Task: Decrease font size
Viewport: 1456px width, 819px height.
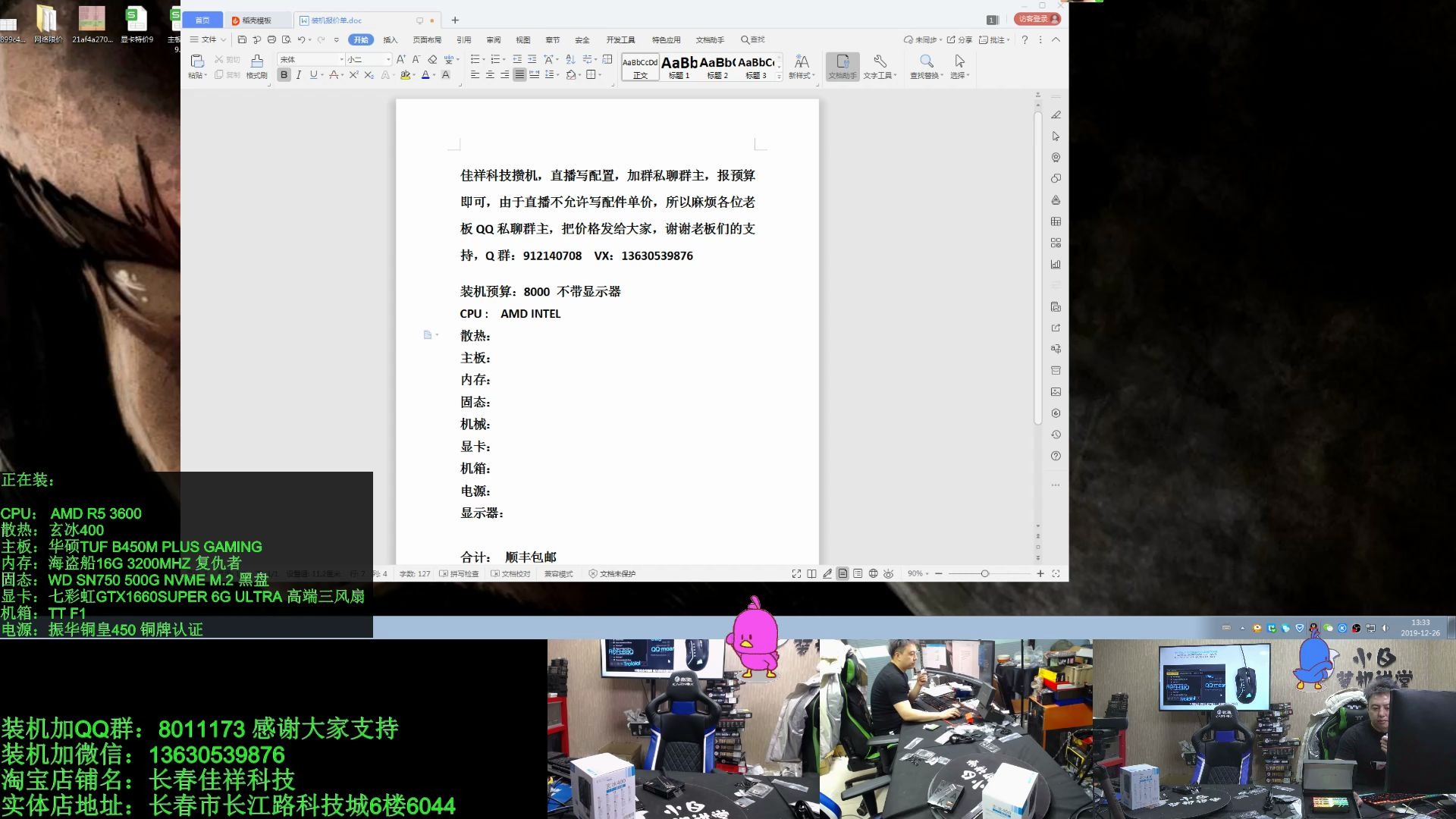Action: click(416, 59)
